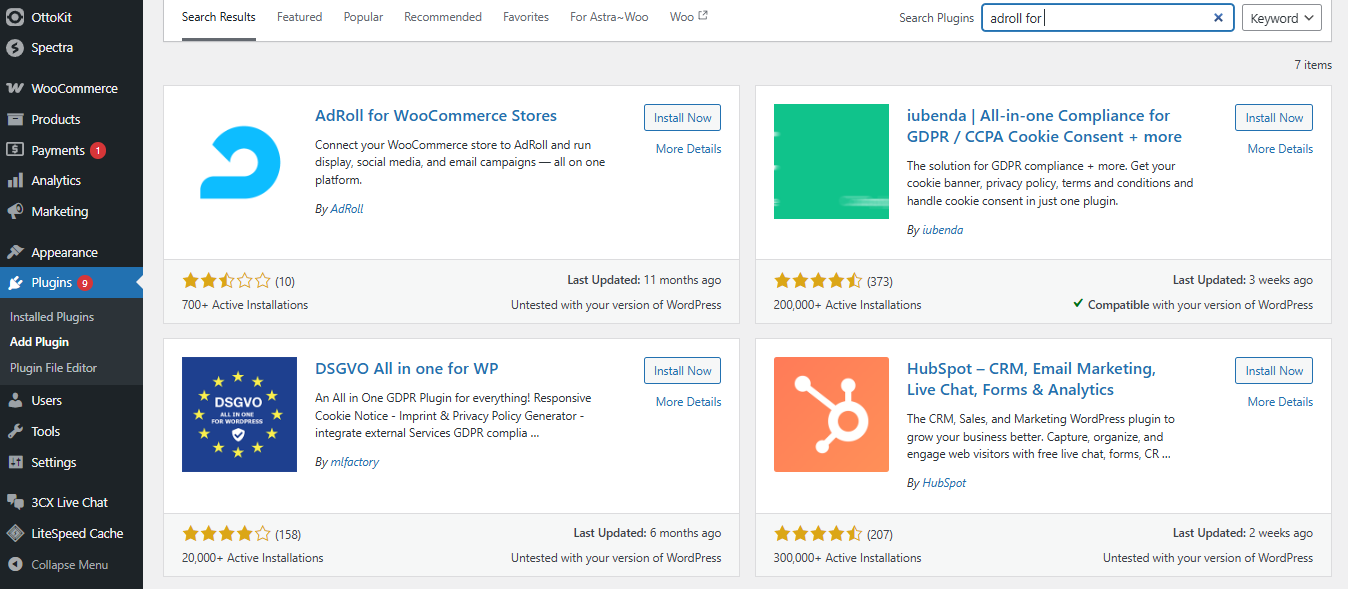Open the mlfactory author link
The height and width of the screenshot is (589, 1348).
[354, 462]
